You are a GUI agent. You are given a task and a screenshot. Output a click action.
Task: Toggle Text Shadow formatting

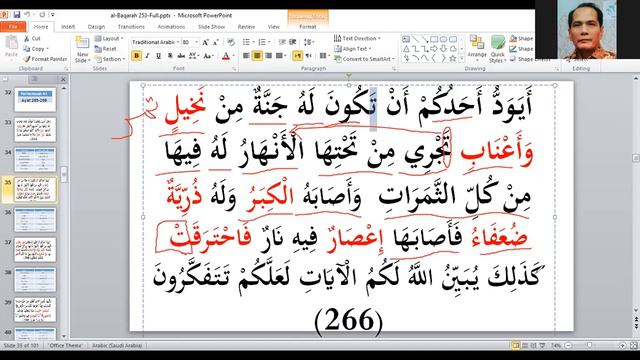click(x=170, y=56)
